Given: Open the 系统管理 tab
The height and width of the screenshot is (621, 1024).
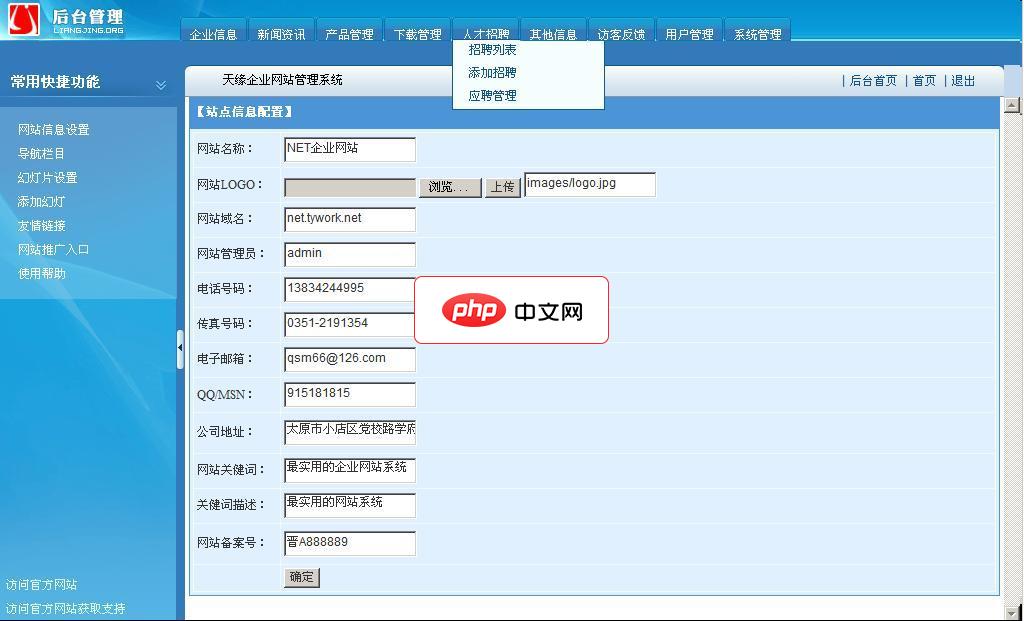Looking at the screenshot, I should 757,31.
